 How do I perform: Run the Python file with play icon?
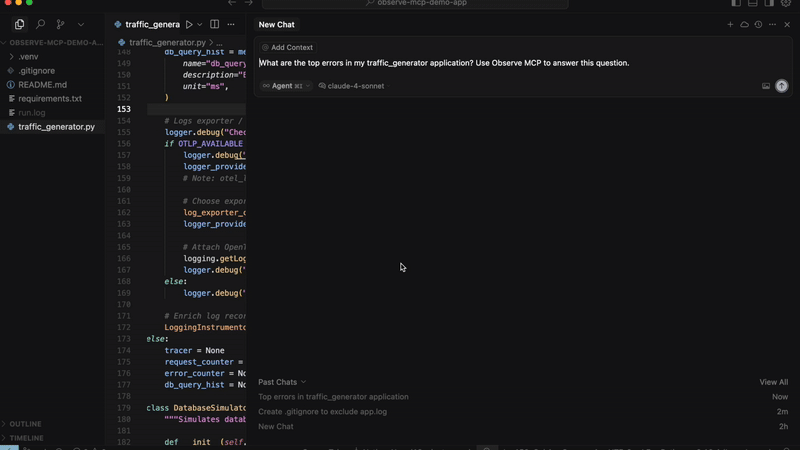[189, 24]
